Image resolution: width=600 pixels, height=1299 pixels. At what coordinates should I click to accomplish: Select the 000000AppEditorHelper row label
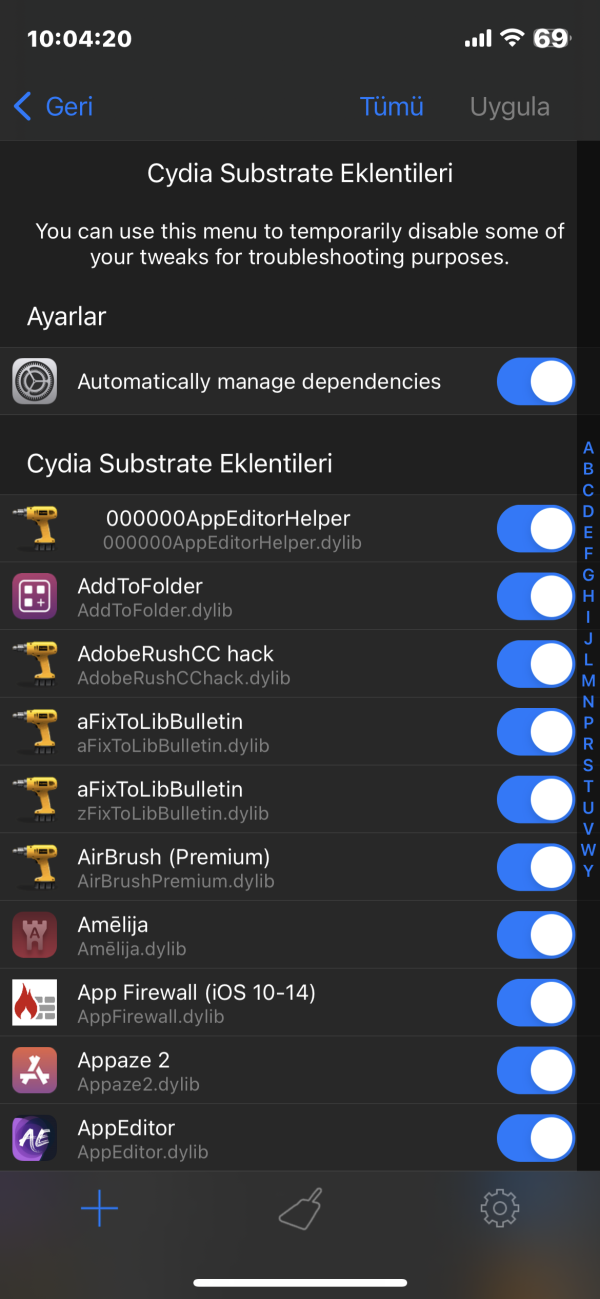point(228,519)
